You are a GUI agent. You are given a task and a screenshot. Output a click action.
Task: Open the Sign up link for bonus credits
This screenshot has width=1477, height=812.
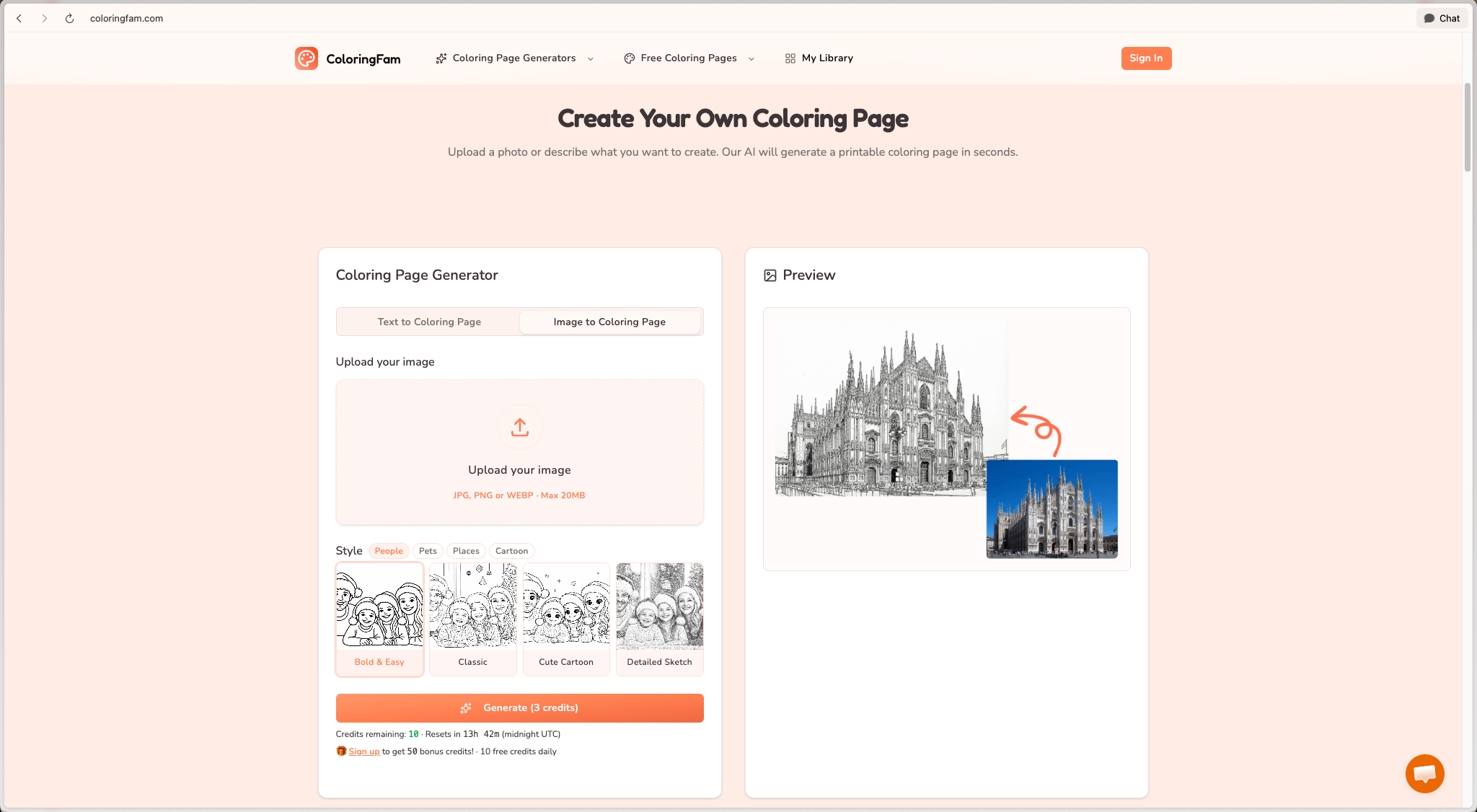coord(363,751)
